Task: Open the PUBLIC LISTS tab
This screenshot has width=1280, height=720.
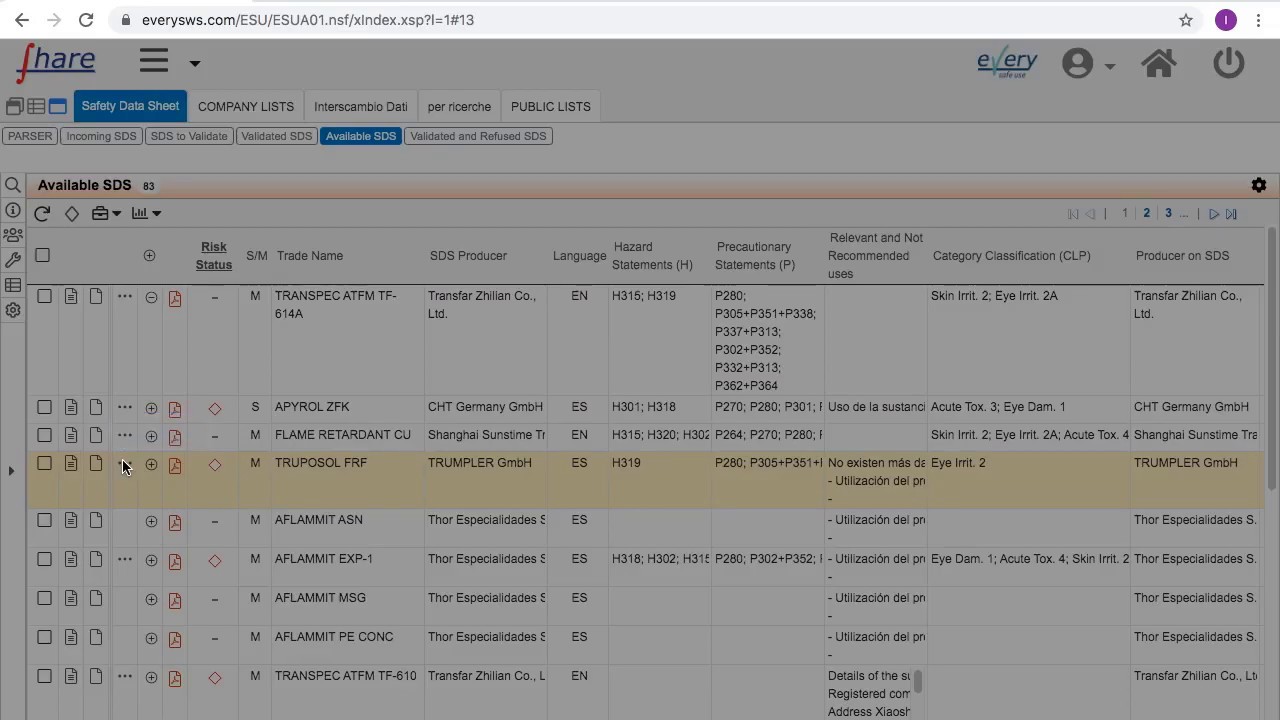Action: (x=550, y=106)
